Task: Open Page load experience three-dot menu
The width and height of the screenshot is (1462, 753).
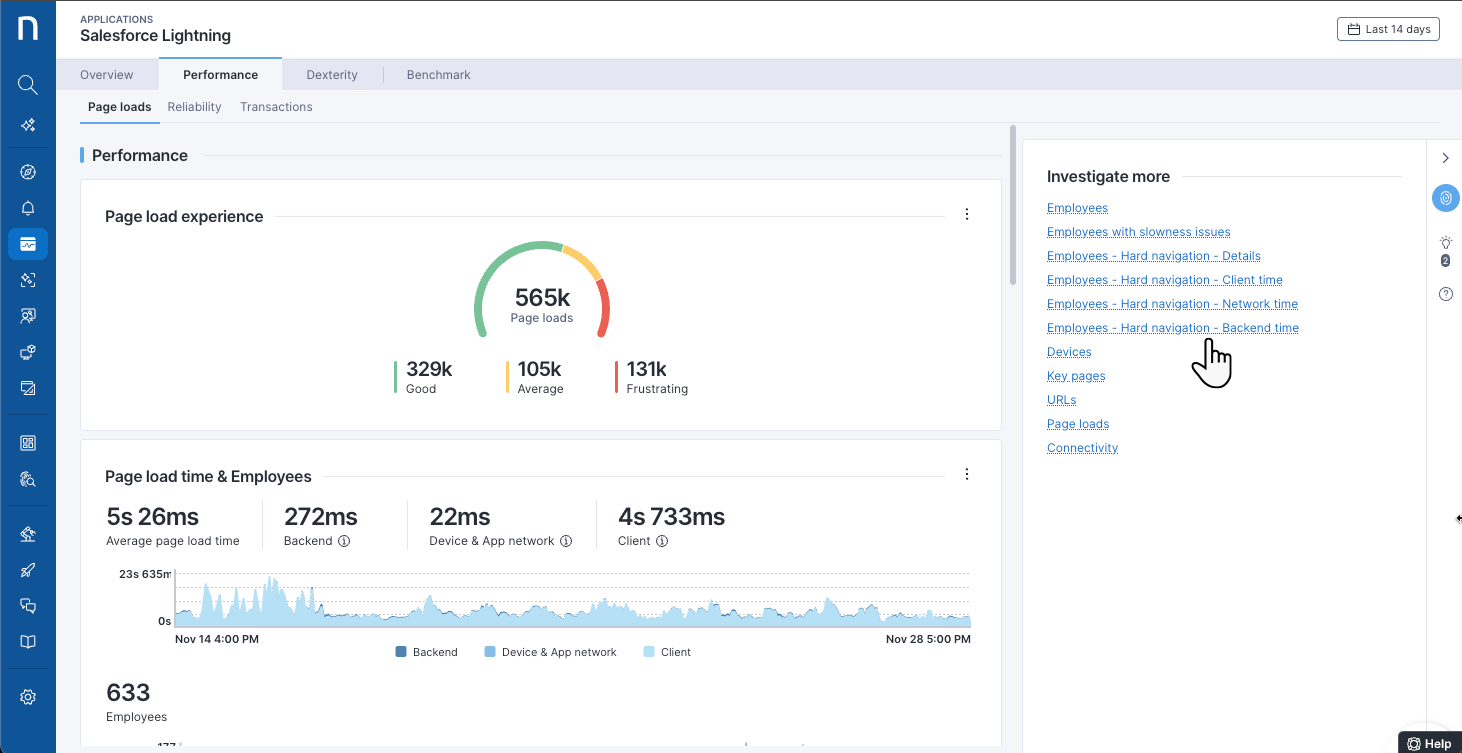Action: [x=967, y=214]
